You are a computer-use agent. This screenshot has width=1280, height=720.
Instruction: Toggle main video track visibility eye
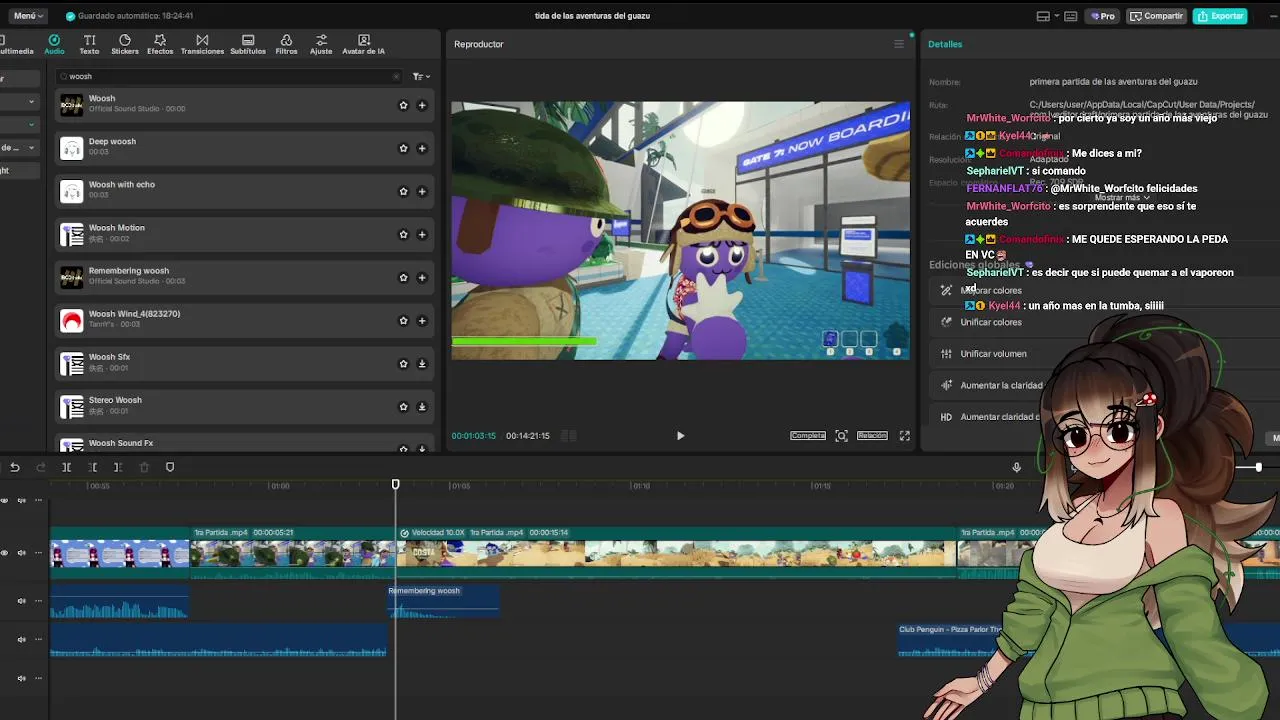pyautogui.click(x=5, y=553)
